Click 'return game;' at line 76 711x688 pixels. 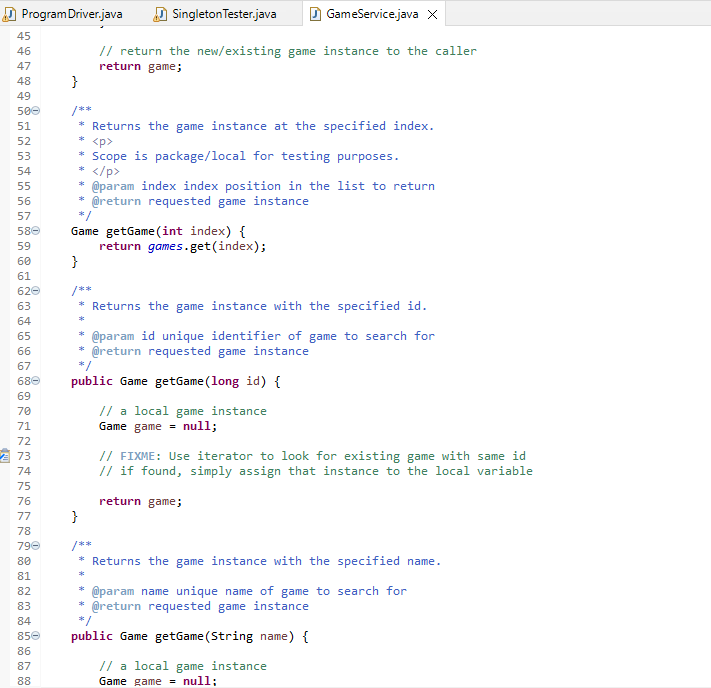(141, 501)
